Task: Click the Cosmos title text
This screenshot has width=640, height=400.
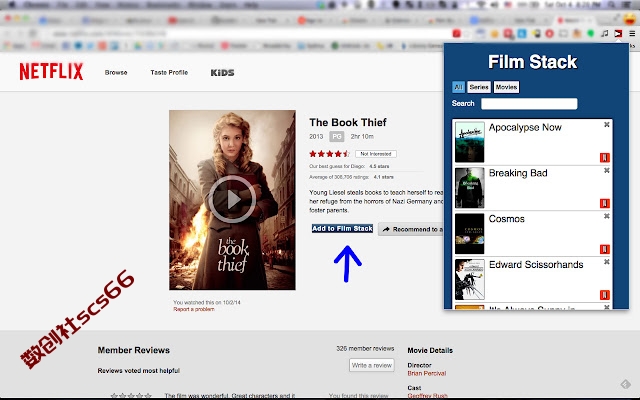Action: coord(507,219)
